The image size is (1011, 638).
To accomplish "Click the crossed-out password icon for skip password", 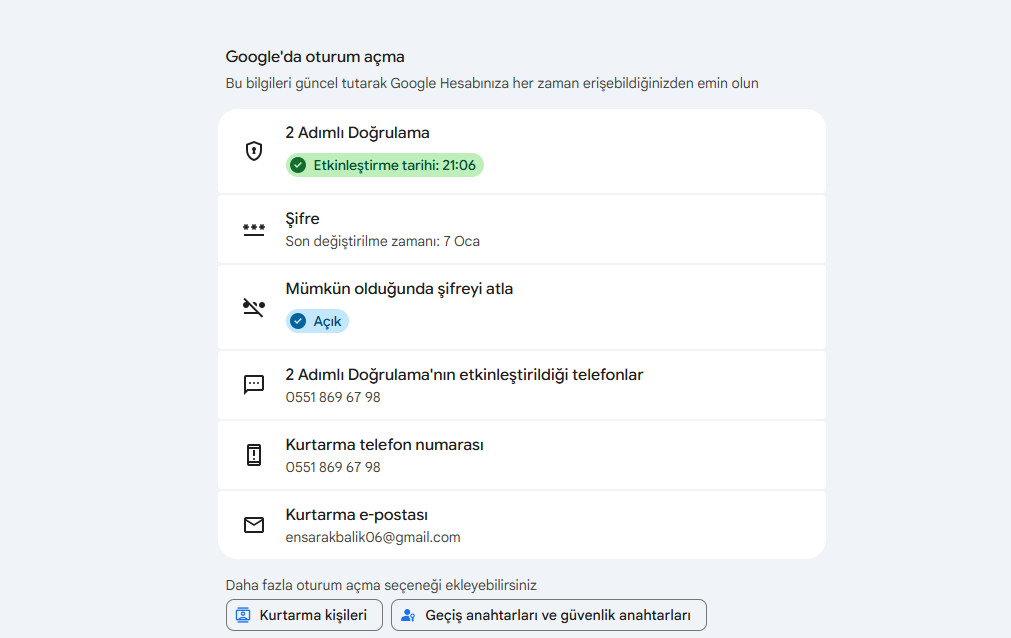I will tap(254, 307).
